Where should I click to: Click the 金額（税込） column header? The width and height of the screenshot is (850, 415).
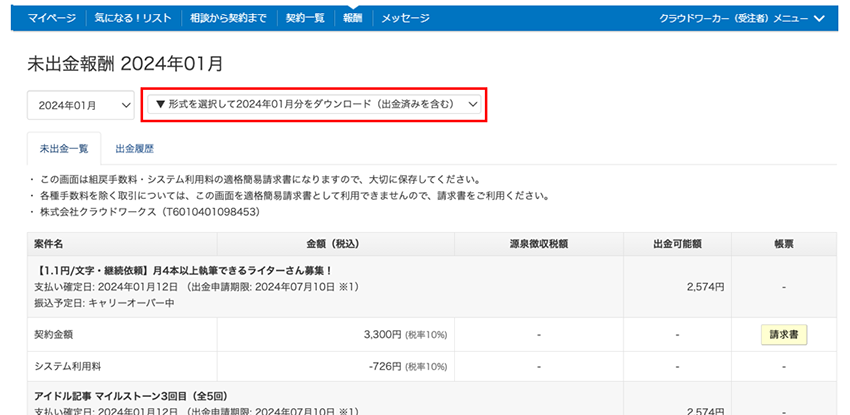(334, 244)
